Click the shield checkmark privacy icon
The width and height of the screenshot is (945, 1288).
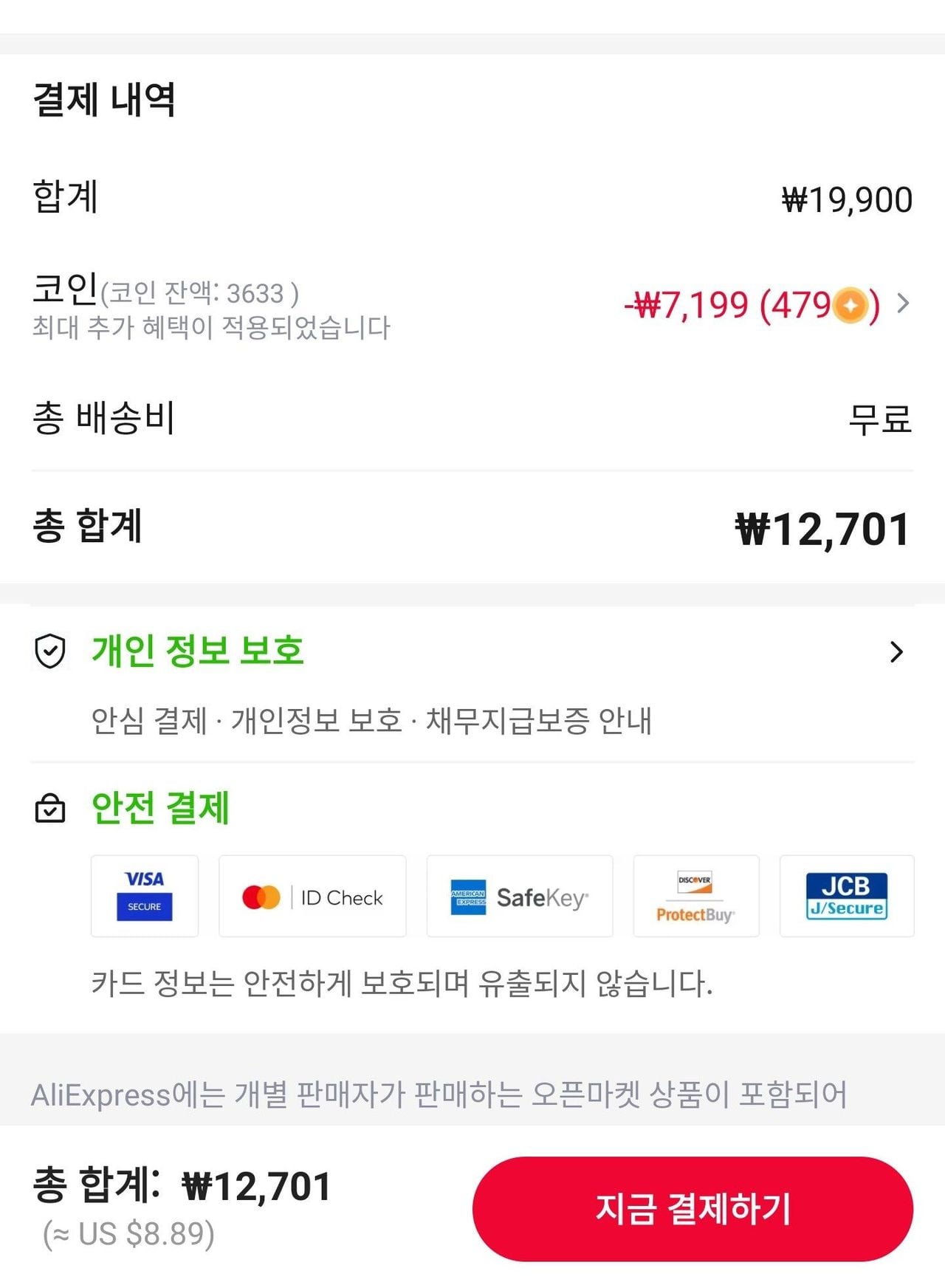click(50, 651)
